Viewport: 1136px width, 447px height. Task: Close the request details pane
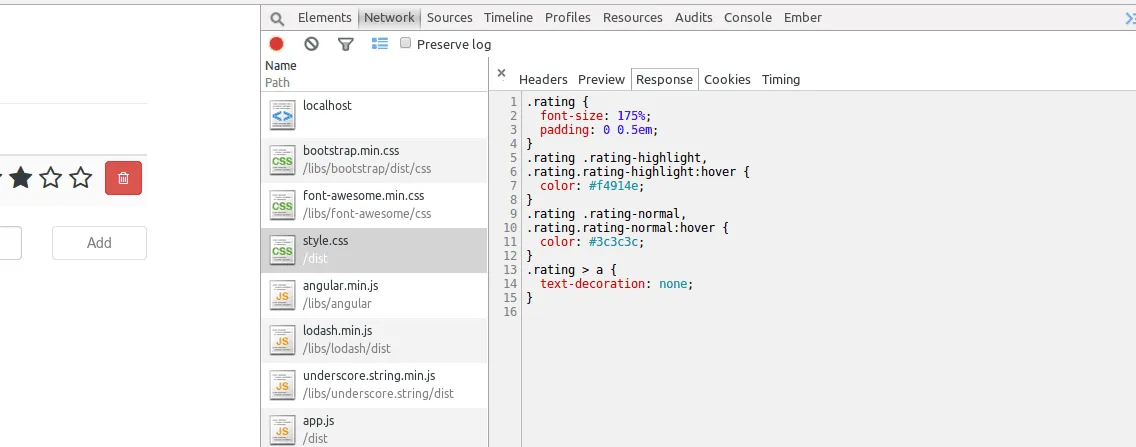501,73
